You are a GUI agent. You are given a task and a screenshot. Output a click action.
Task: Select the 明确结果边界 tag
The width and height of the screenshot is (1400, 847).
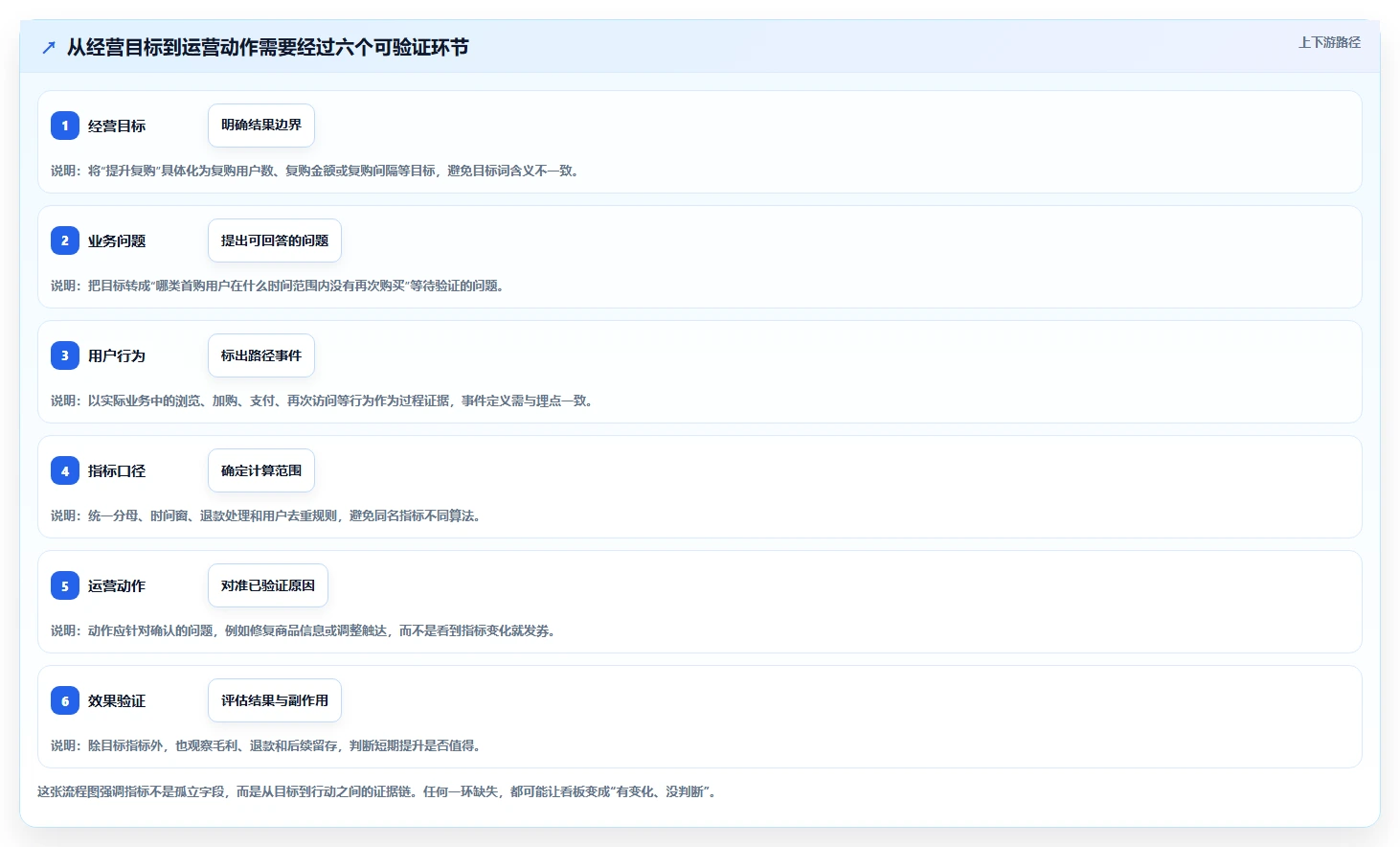tap(261, 126)
